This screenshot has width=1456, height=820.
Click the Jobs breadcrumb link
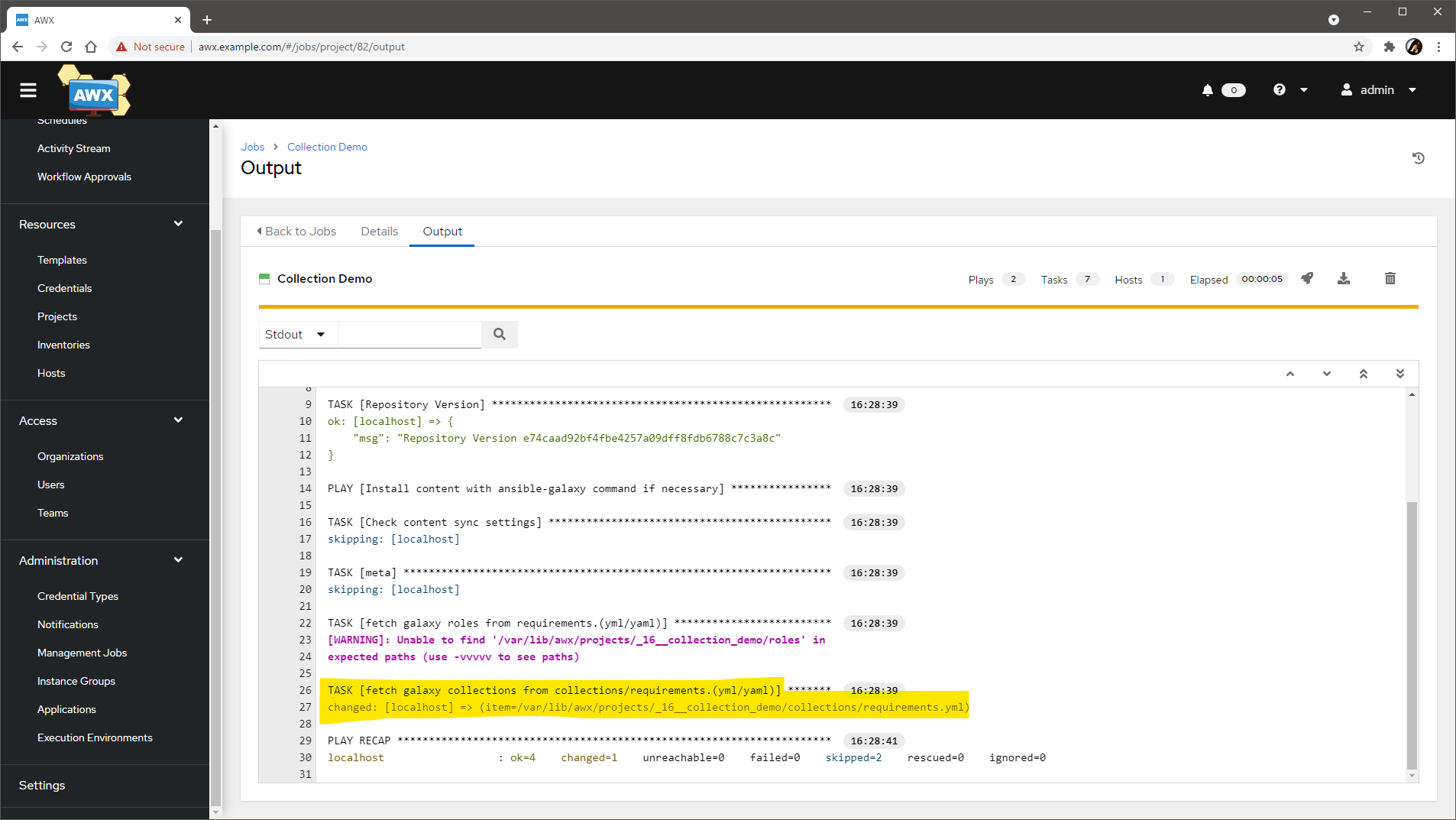(252, 147)
